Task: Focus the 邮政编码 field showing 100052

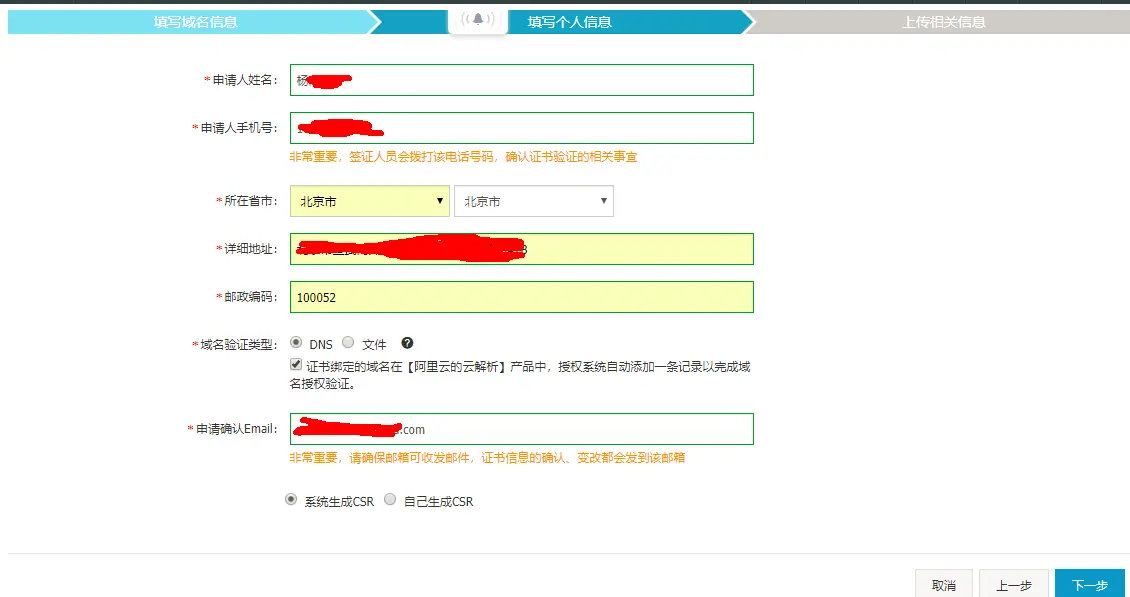Action: click(520, 296)
